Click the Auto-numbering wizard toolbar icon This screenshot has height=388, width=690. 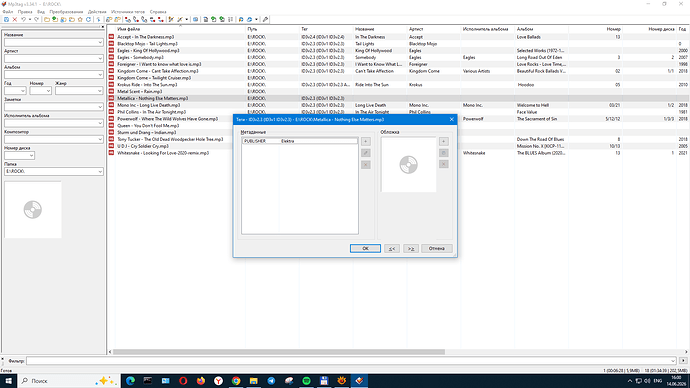[x=231, y=19]
